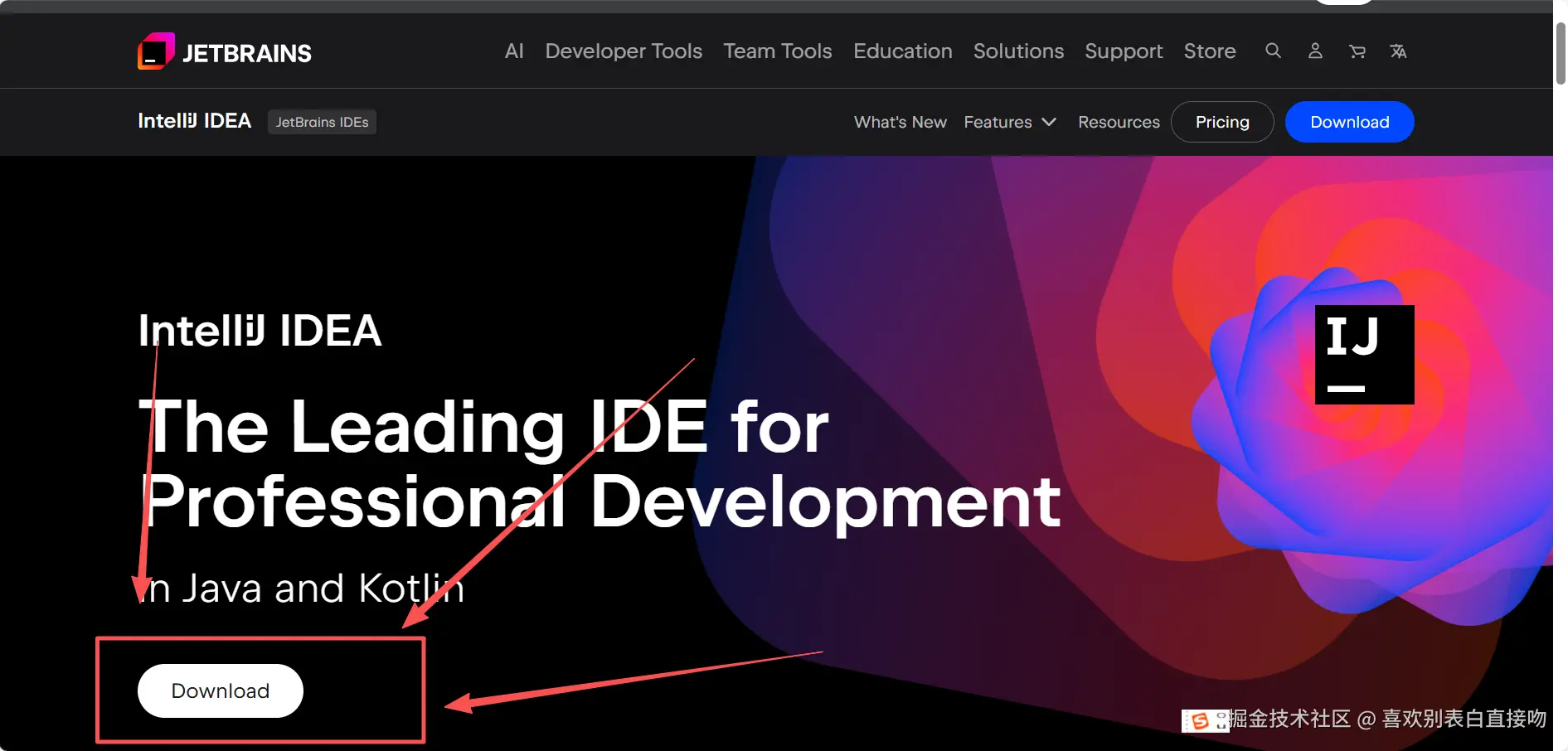Screen dimensions: 1568x751
Task: Open the Support menu
Action: pos(1124,51)
